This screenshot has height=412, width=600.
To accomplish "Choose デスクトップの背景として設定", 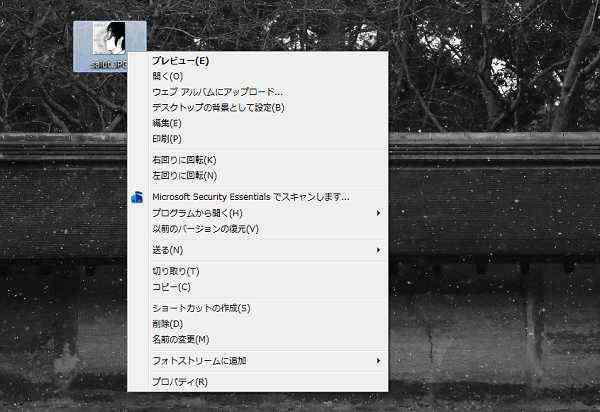I will [x=218, y=107].
